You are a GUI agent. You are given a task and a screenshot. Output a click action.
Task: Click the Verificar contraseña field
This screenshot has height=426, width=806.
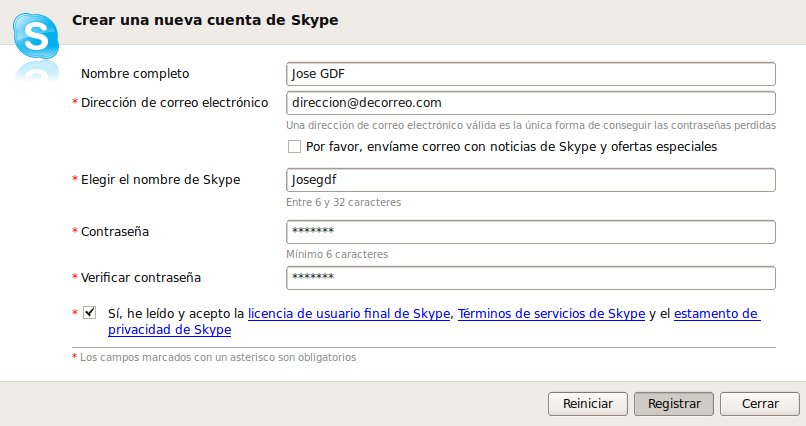(530, 278)
